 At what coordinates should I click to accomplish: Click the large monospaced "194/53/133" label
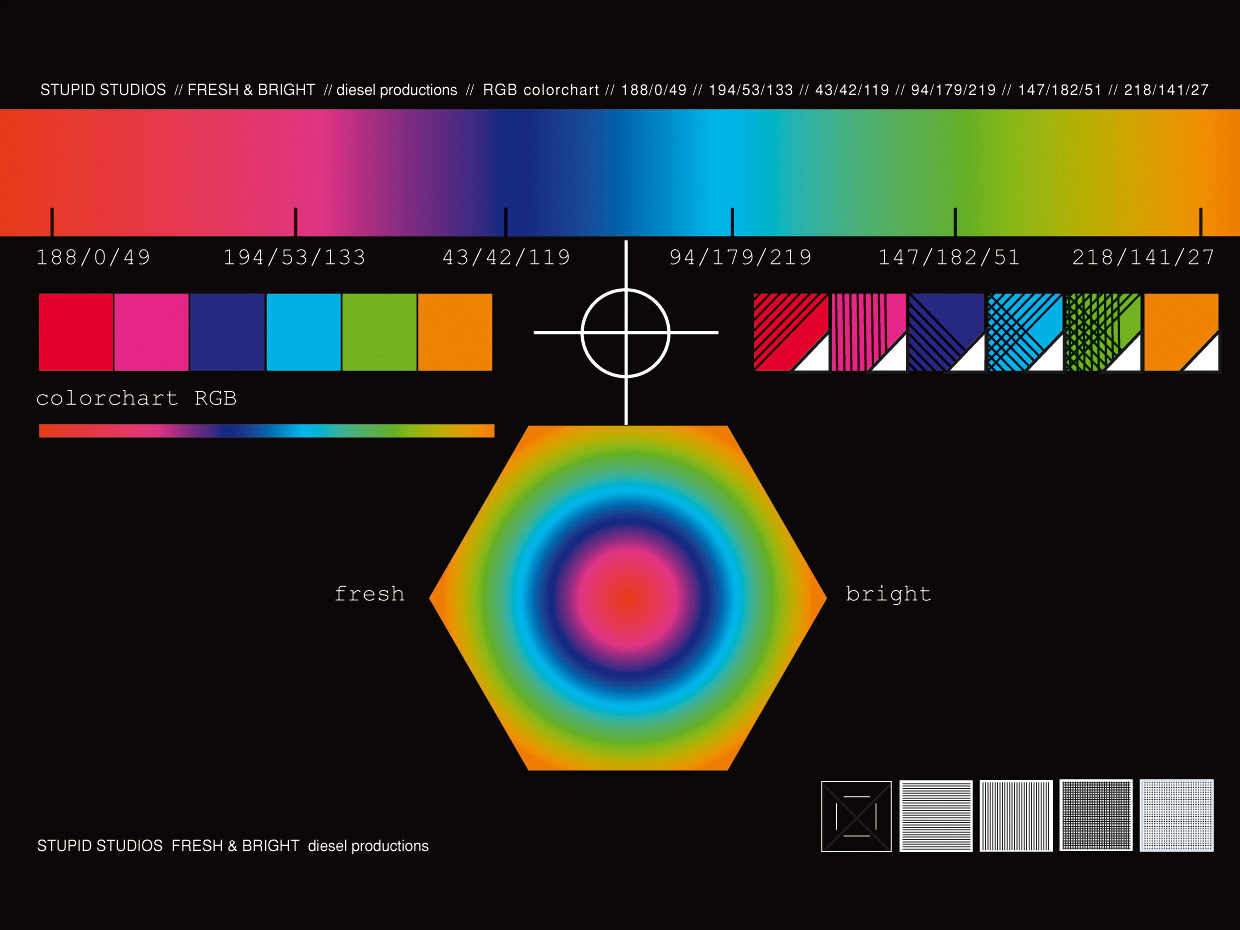click(294, 258)
